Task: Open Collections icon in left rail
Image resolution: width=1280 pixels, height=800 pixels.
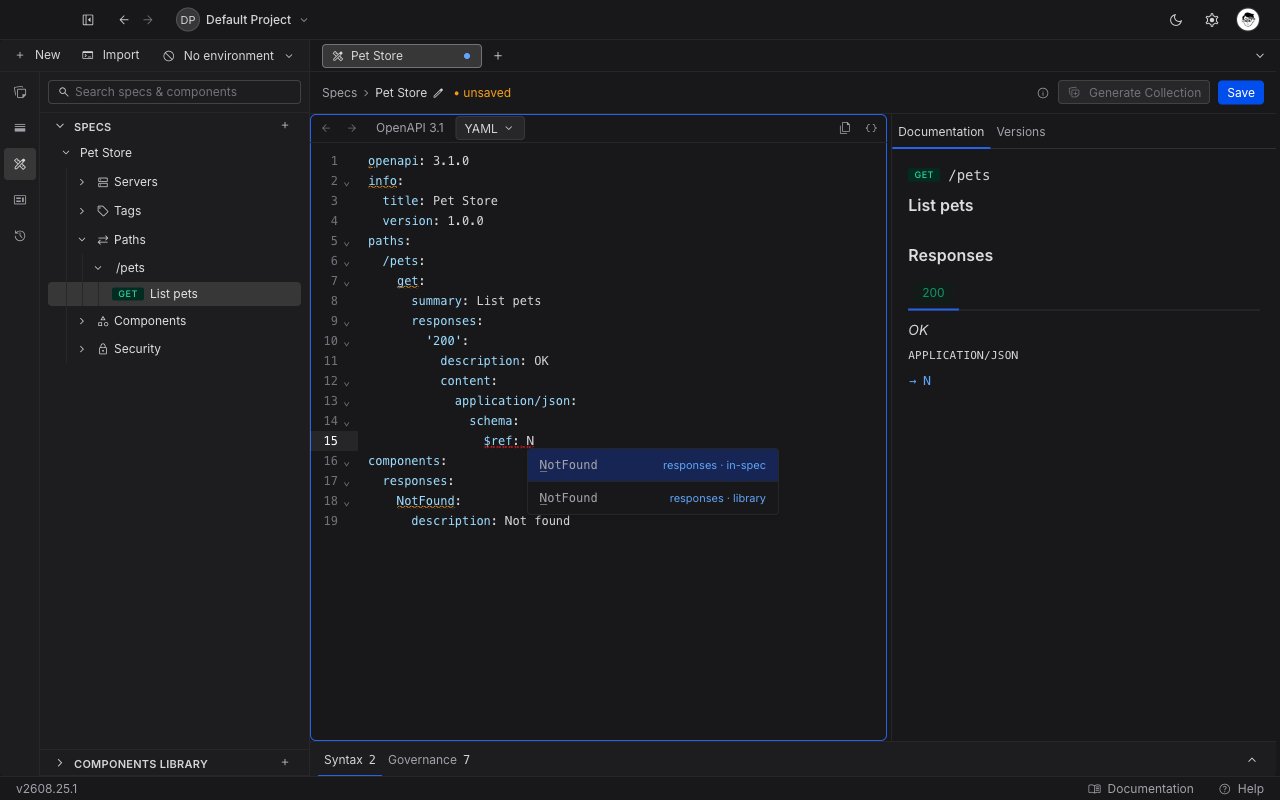Action: click(x=20, y=92)
